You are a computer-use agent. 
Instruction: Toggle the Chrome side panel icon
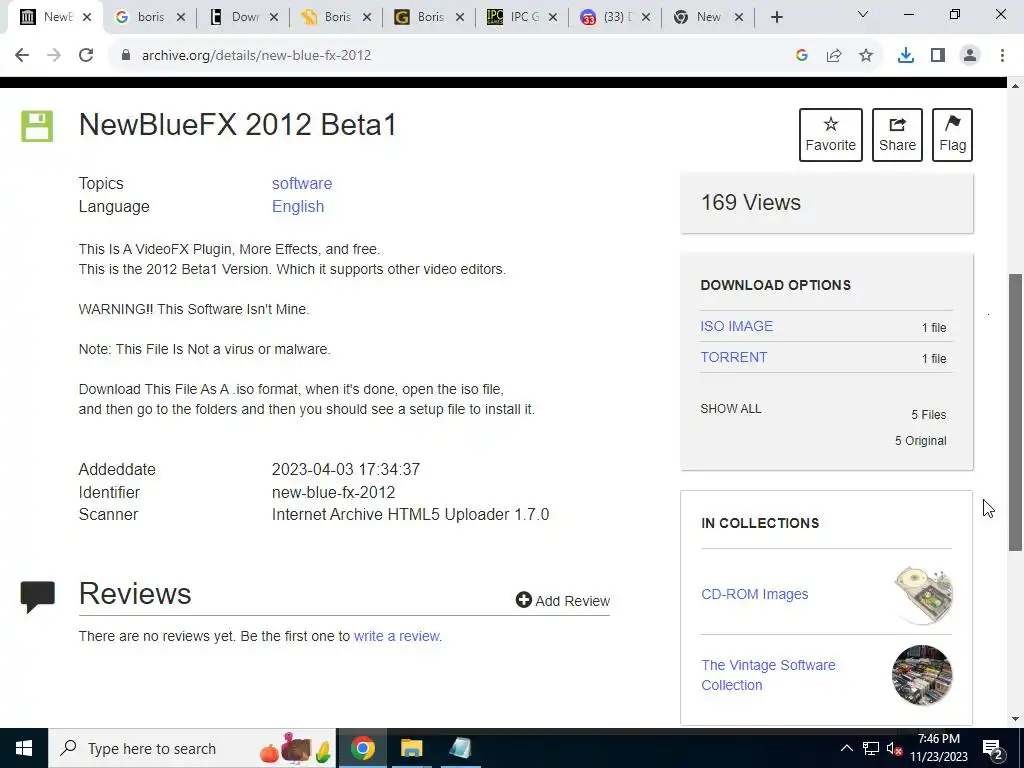click(x=938, y=56)
